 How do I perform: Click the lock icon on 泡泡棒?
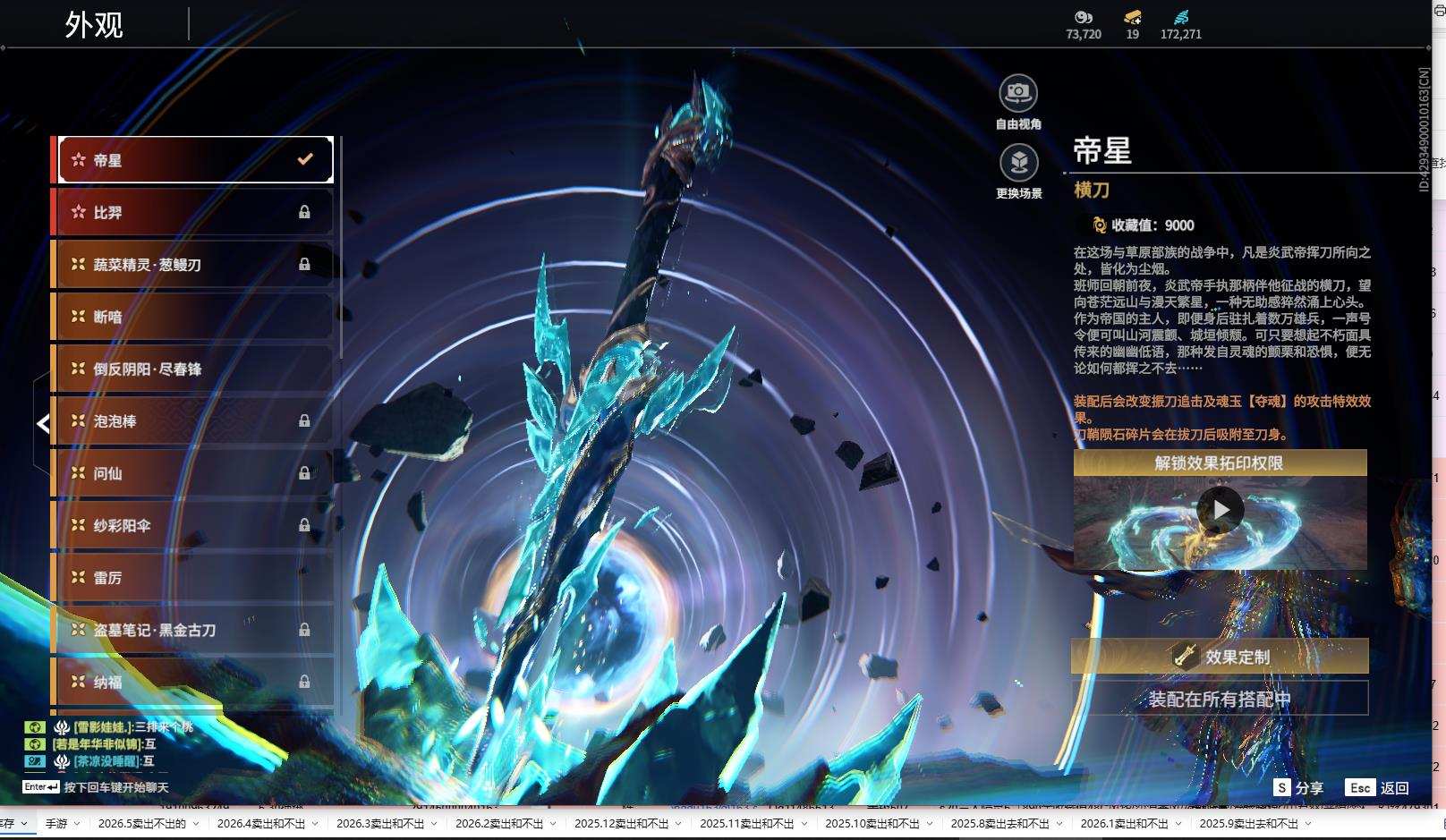[304, 420]
